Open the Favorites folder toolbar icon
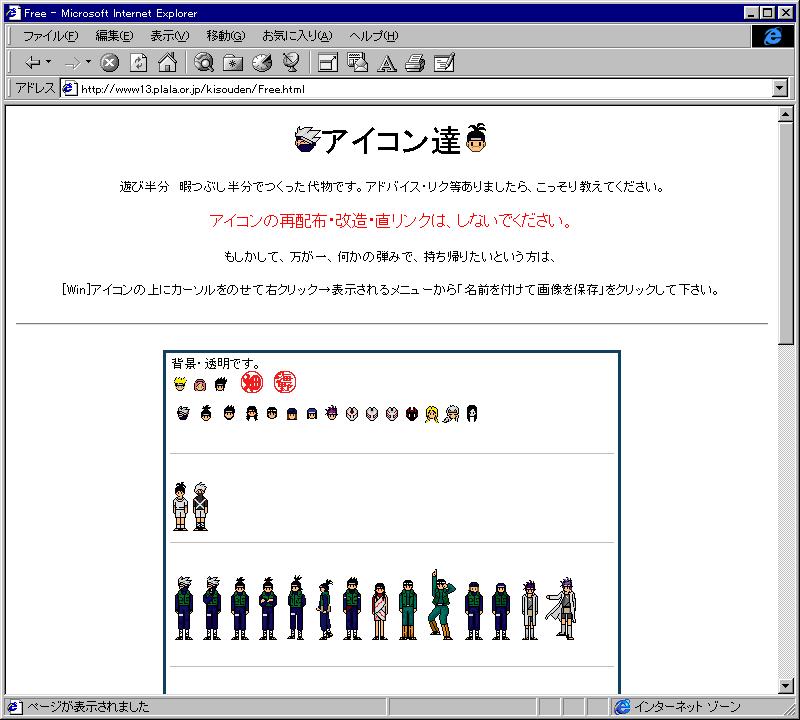This screenshot has height=720, width=800. 233,63
